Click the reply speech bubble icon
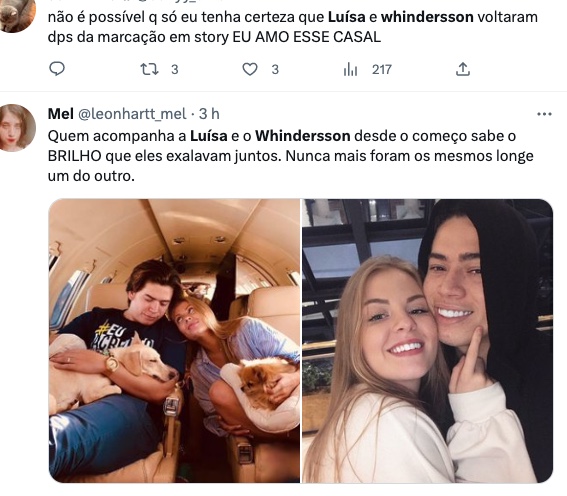Image resolution: width=567 pixels, height=496 pixels. (57, 69)
